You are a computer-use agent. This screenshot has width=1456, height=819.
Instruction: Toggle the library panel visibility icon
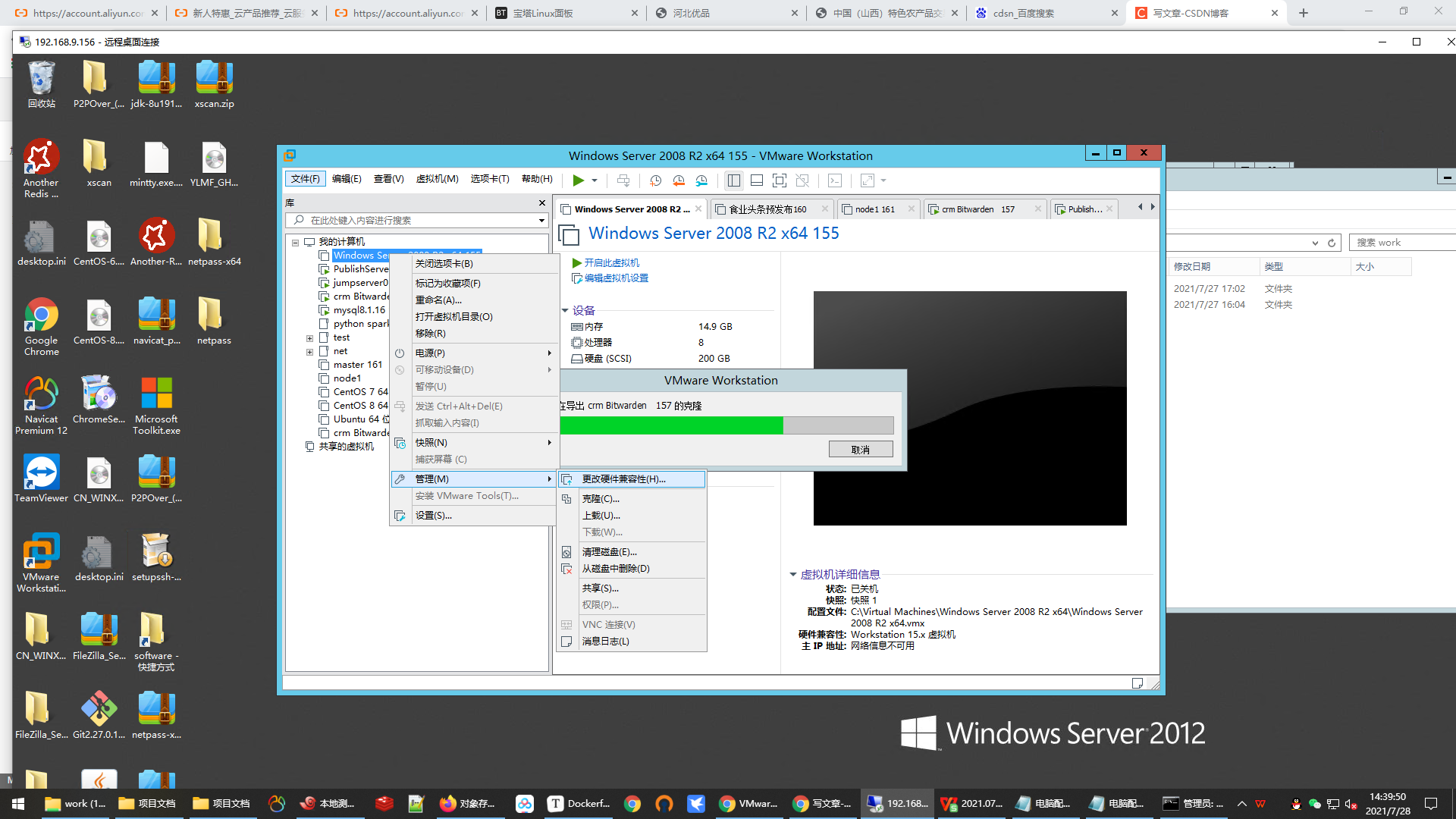pos(733,180)
